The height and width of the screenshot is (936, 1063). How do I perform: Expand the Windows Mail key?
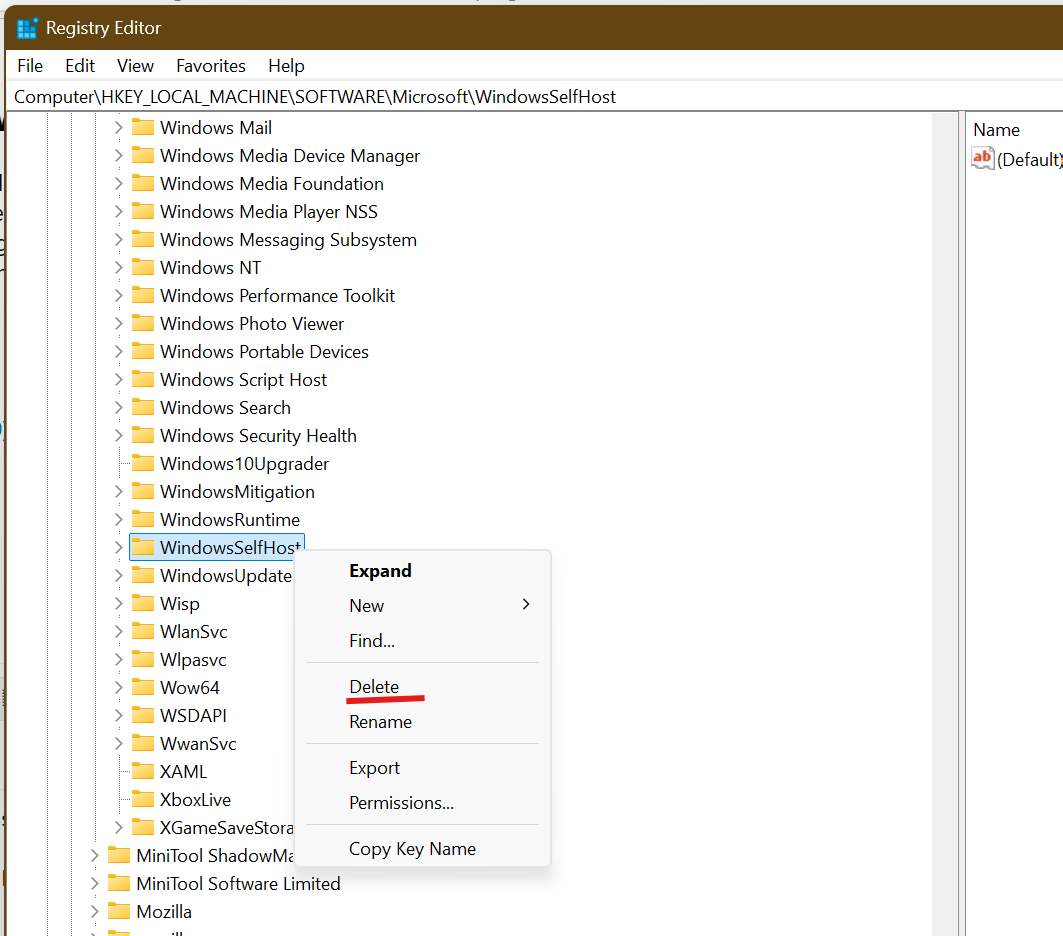(x=119, y=127)
